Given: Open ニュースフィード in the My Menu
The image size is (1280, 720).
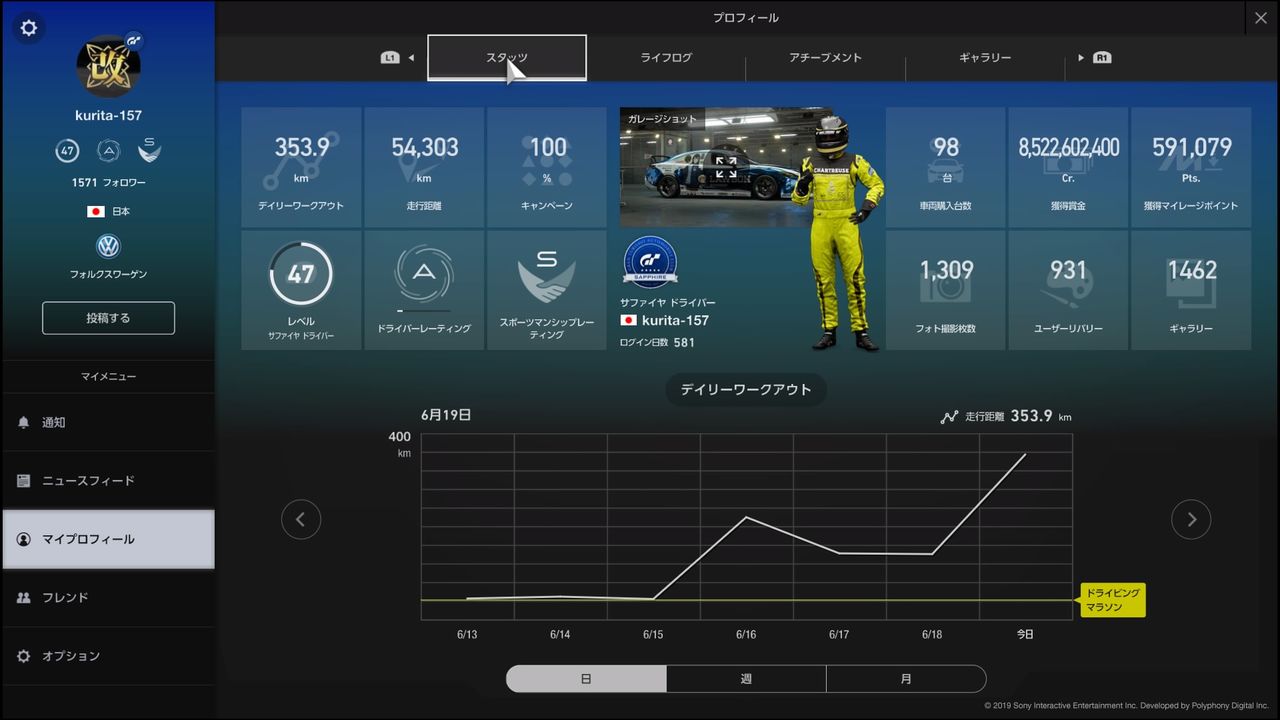Looking at the screenshot, I should click(x=108, y=481).
